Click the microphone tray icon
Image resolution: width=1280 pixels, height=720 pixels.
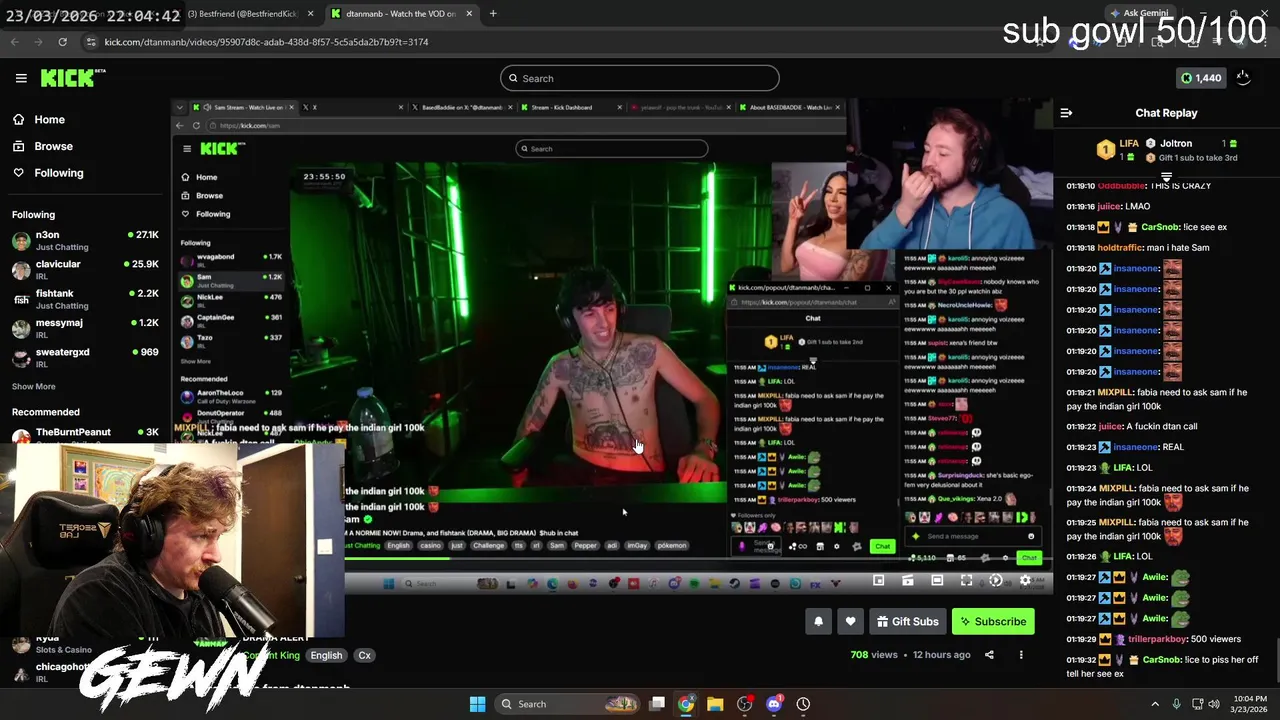[1176, 704]
